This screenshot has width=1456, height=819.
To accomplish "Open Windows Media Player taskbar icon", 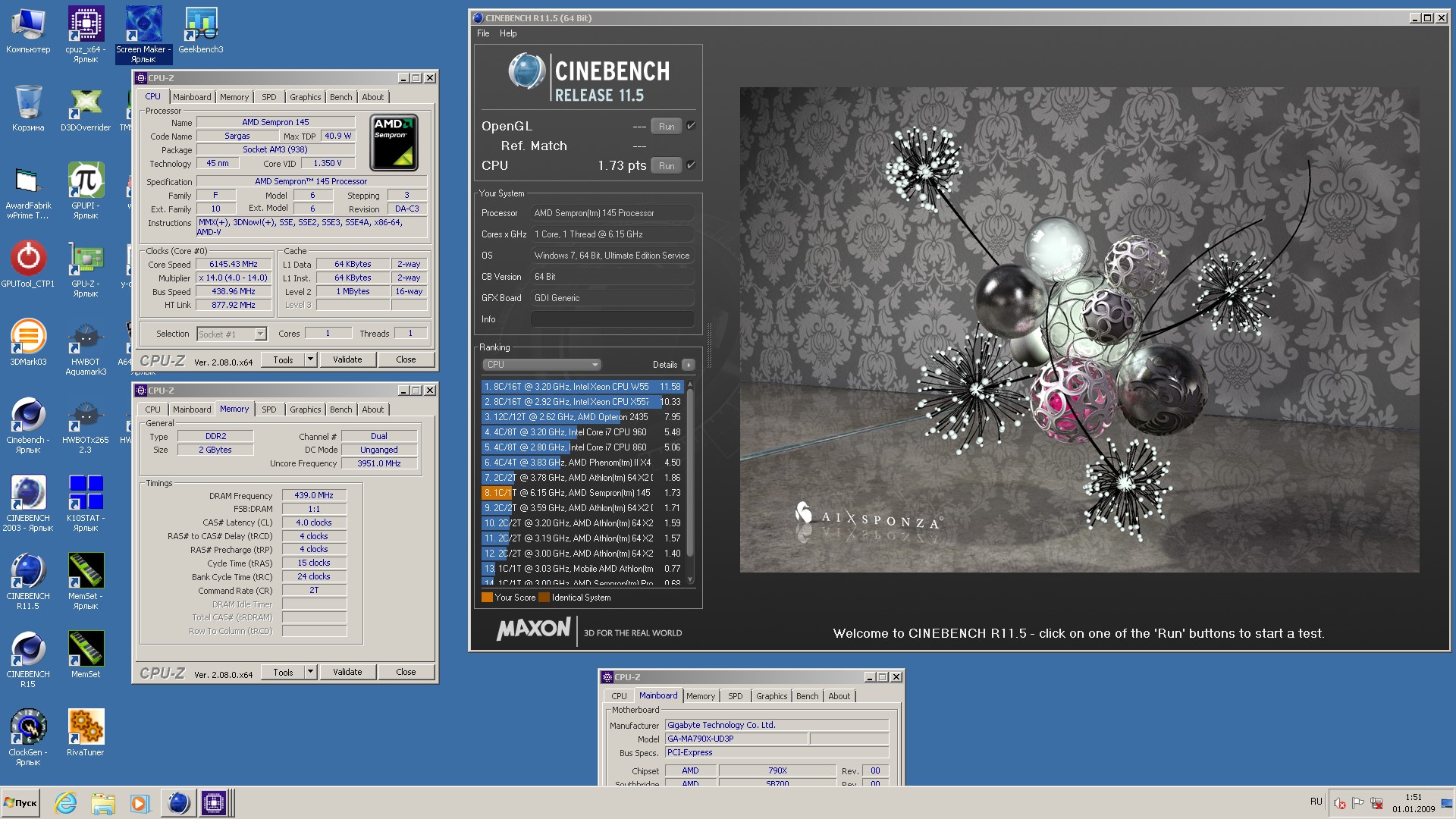I will click(139, 803).
